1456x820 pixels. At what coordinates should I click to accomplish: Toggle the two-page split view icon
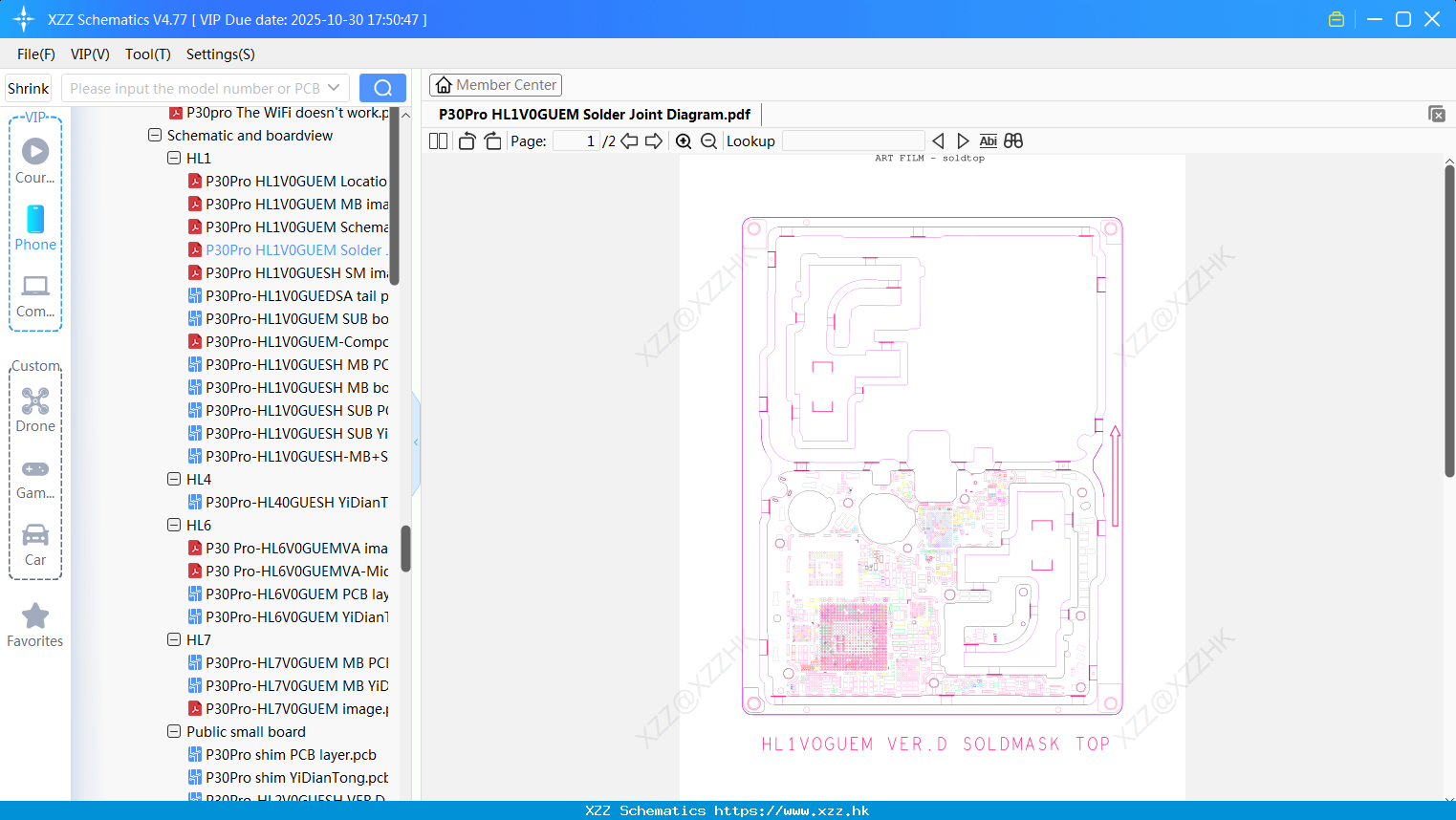(438, 141)
